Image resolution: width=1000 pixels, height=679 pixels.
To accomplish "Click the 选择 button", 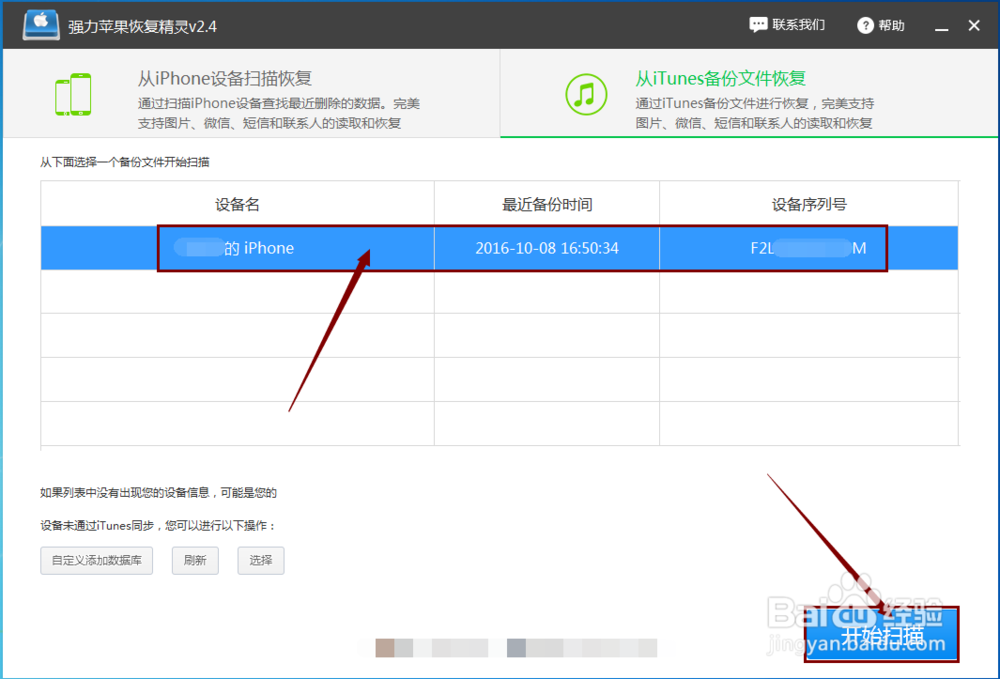I will (260, 560).
